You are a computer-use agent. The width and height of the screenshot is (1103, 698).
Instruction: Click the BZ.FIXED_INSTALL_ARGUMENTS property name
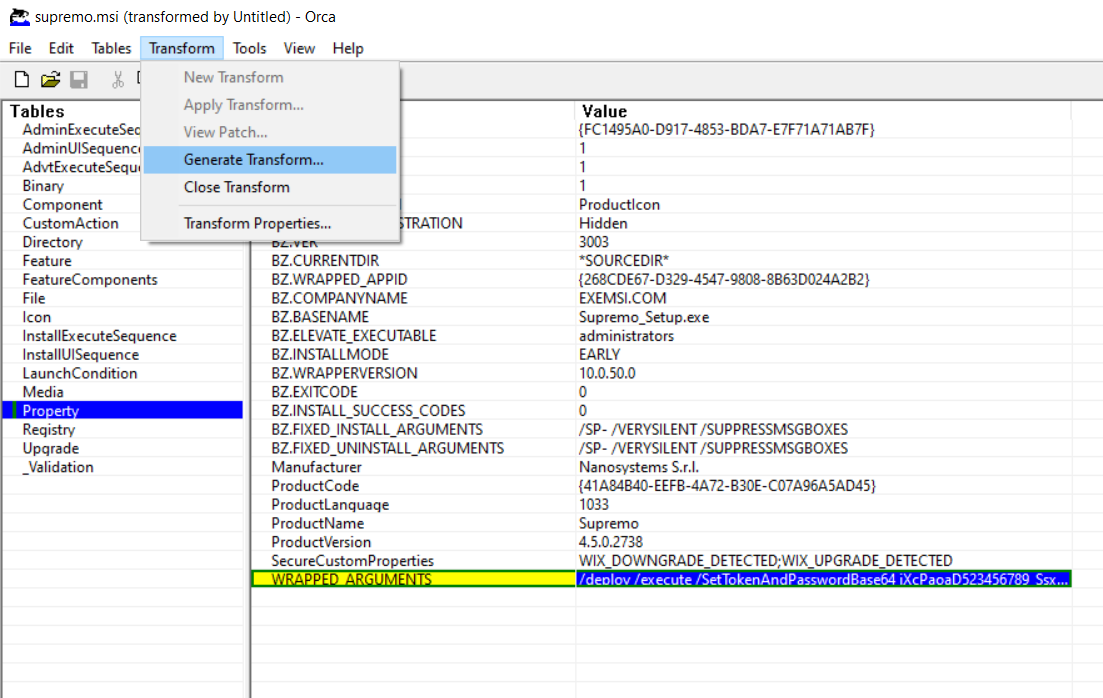coord(377,430)
